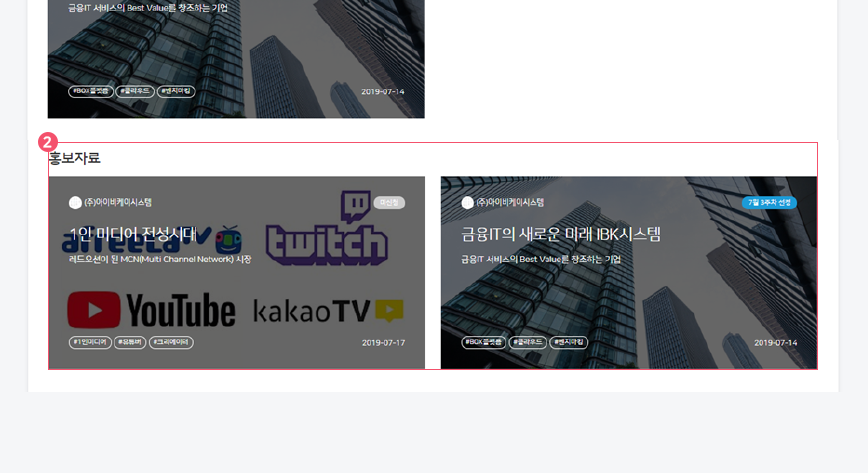The height and width of the screenshot is (473, 868).
Task: Click date 2019-07-14 on 금융IT의 새로운 미래 card
Action: pos(776,343)
